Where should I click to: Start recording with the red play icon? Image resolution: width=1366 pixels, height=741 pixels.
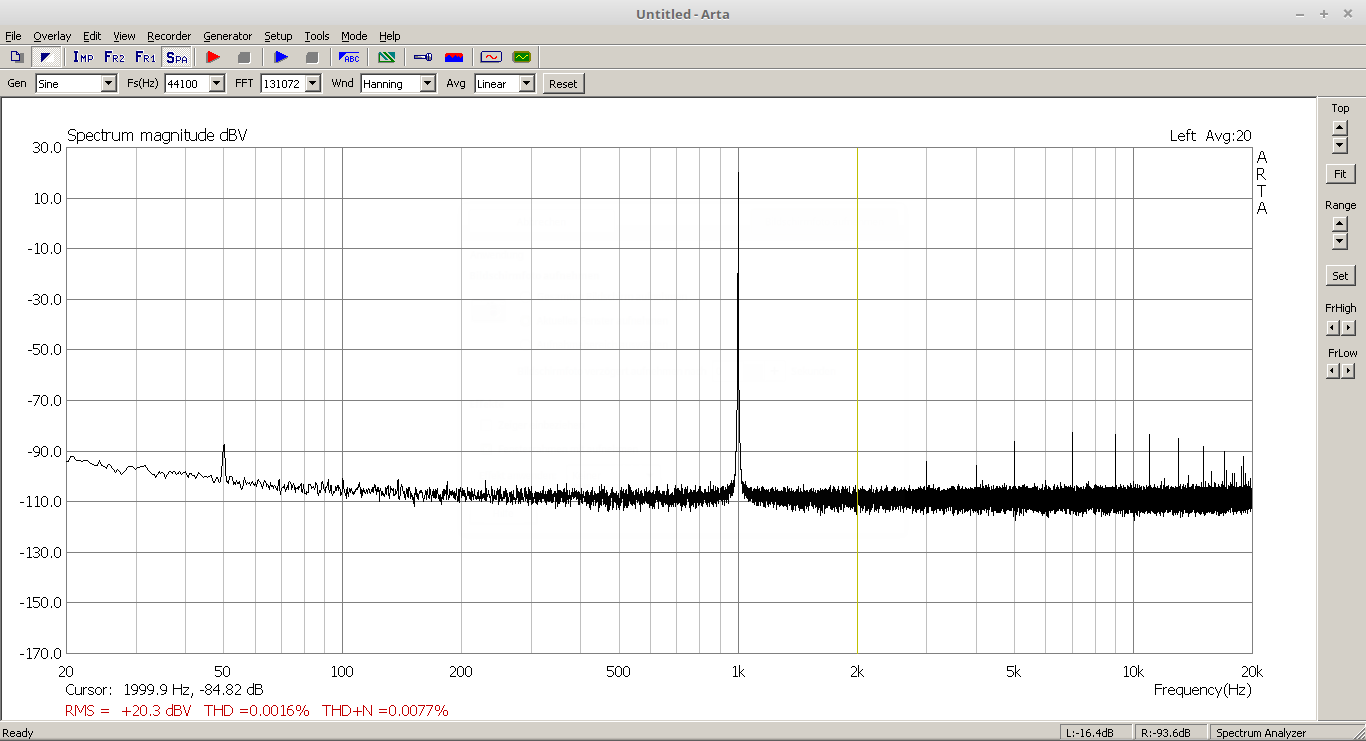coord(212,57)
